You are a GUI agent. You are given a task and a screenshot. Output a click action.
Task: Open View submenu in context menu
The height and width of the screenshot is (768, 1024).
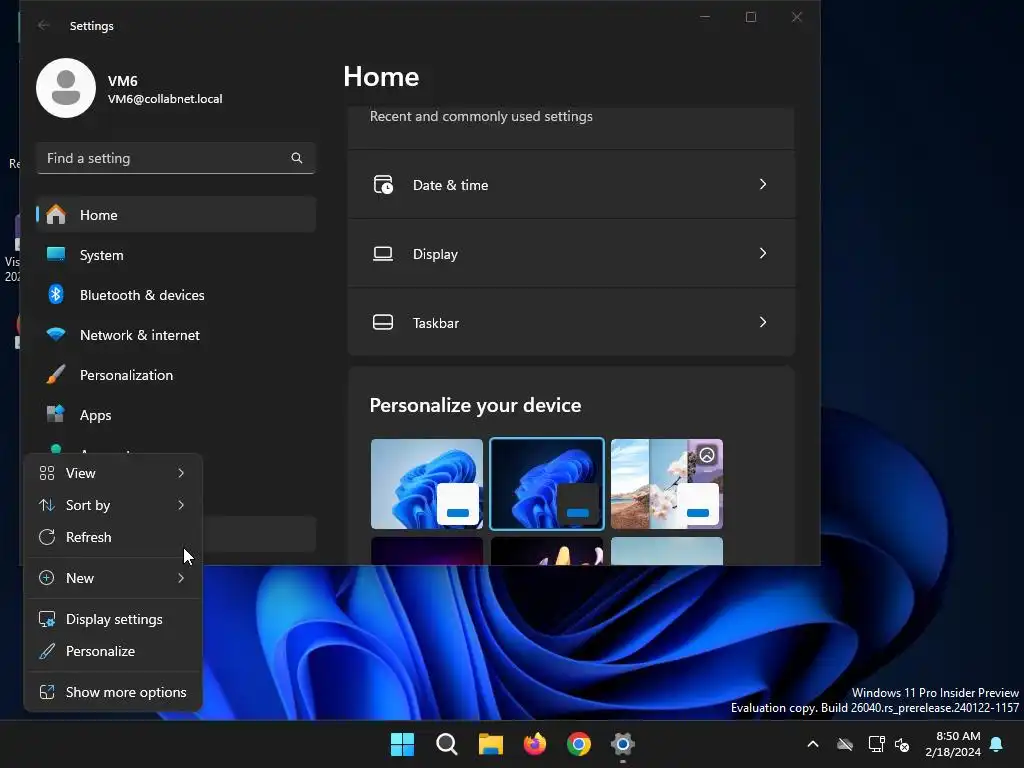point(112,473)
